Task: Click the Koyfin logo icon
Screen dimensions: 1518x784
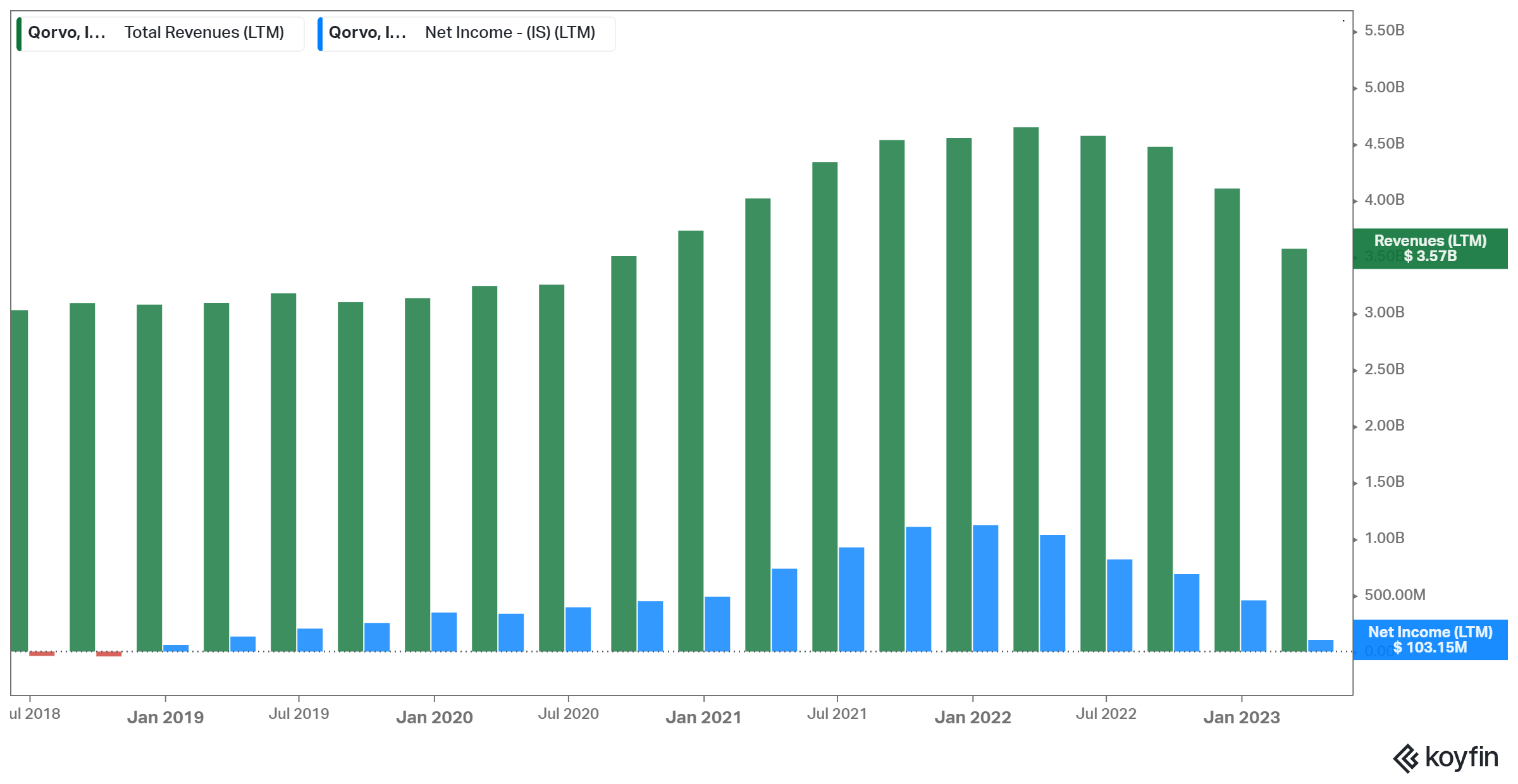Action: 1405,758
